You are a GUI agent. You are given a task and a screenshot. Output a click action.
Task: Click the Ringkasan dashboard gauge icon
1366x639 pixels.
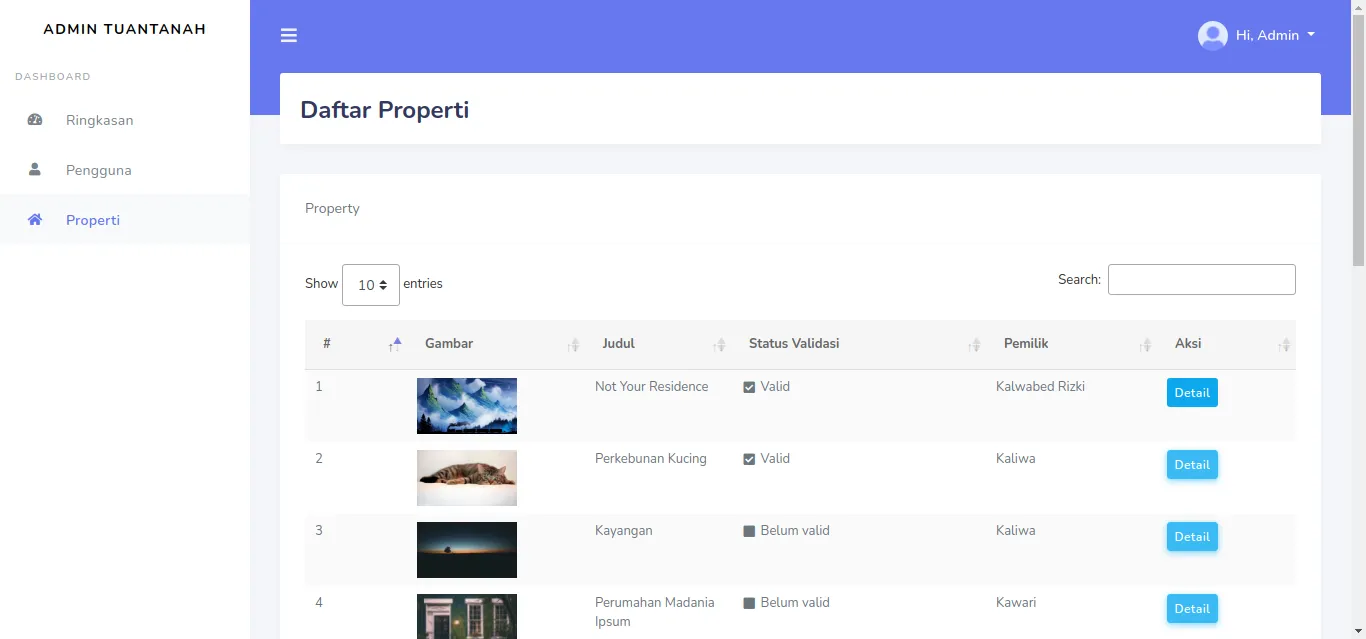[x=35, y=120]
